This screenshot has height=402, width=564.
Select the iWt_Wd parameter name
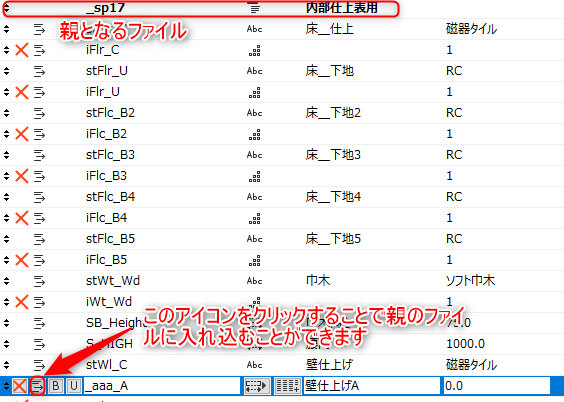point(109,302)
